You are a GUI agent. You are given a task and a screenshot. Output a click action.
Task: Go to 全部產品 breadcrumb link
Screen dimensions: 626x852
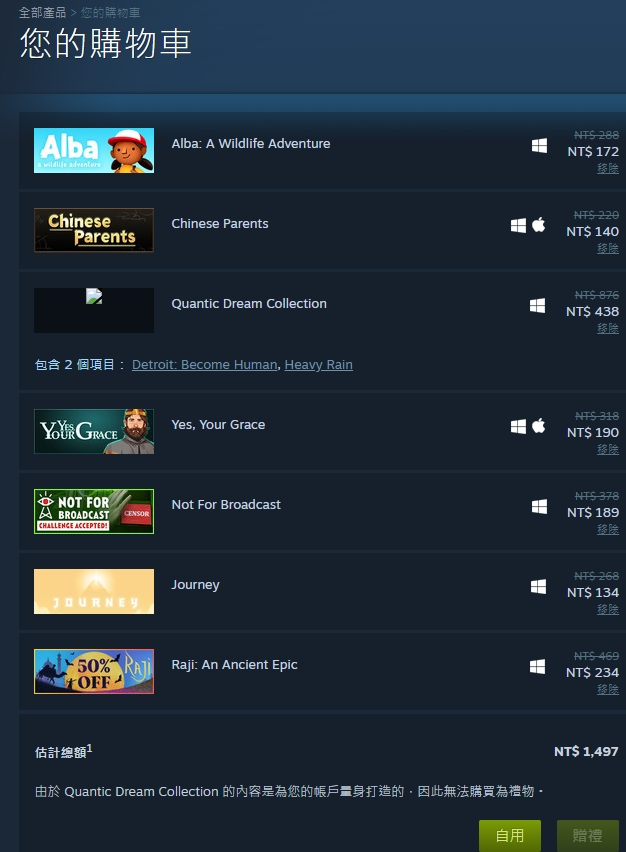pyautogui.click(x=42, y=12)
